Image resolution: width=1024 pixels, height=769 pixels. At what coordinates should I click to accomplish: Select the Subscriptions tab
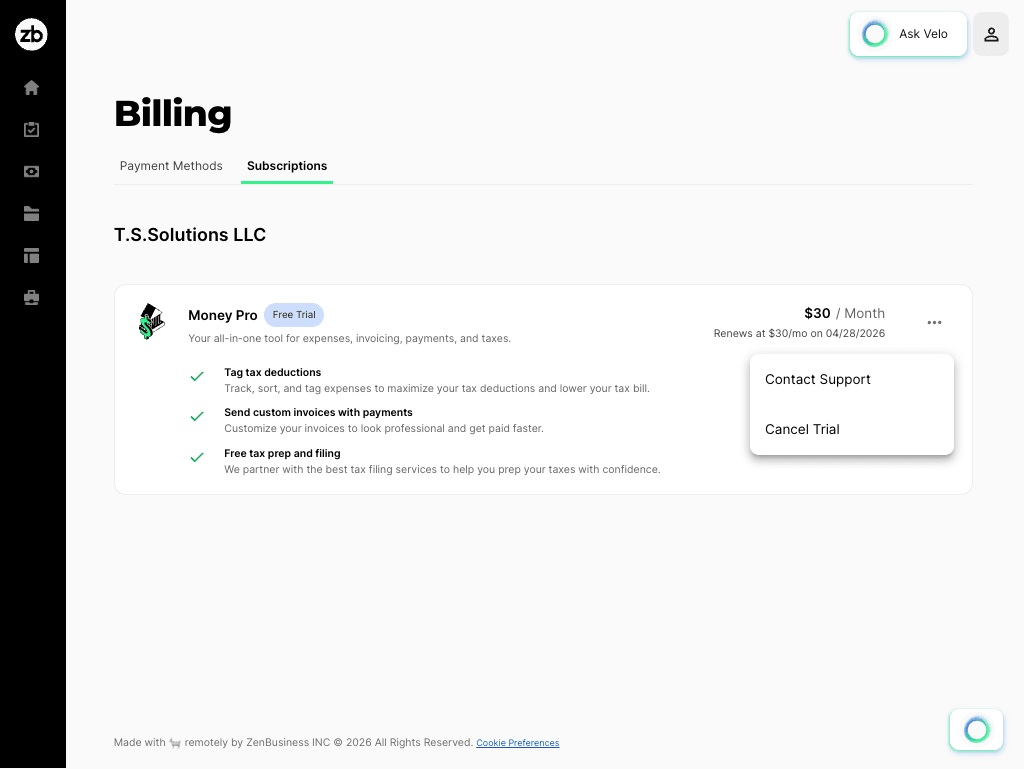[287, 166]
